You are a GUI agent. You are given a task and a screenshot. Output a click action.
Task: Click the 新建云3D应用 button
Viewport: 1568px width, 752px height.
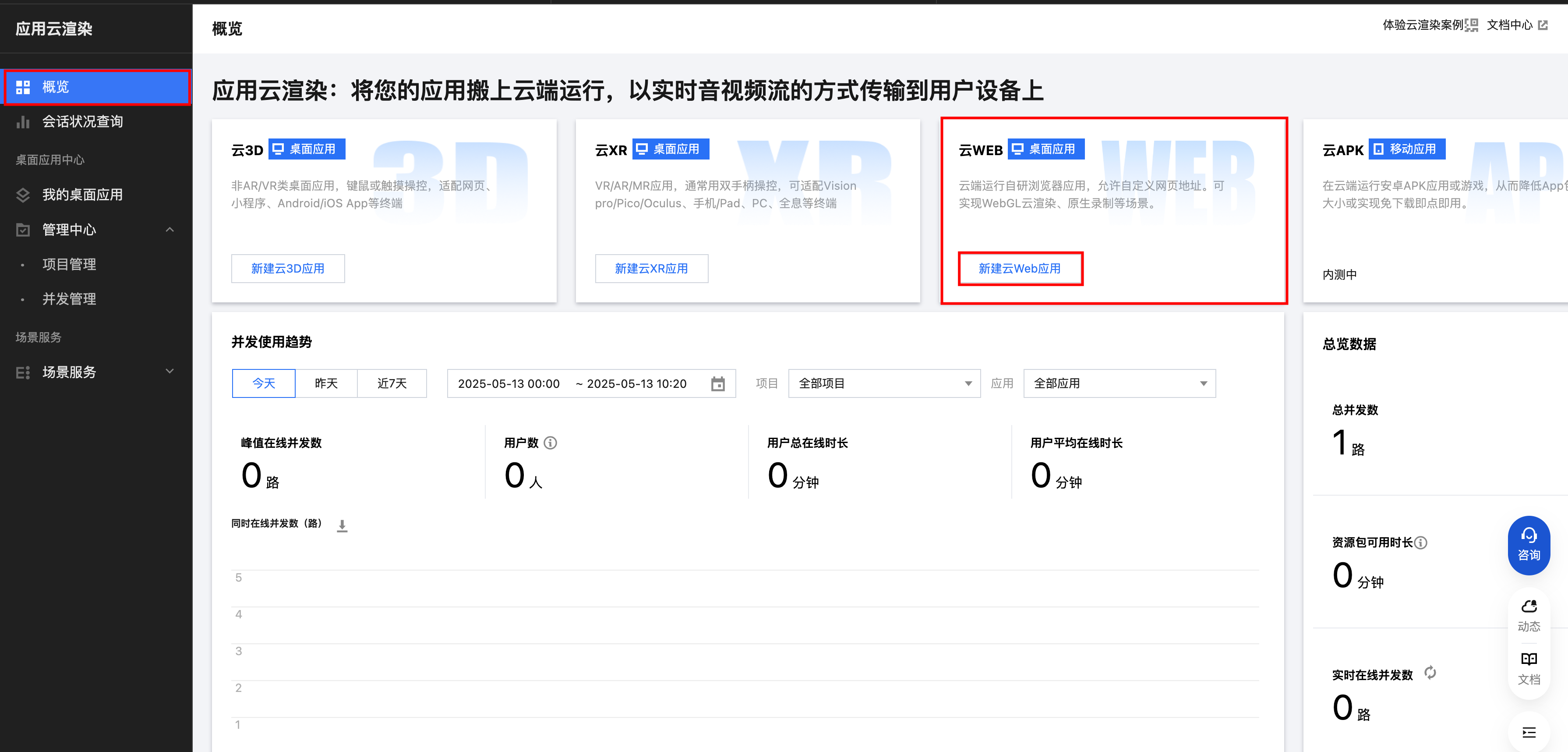click(x=288, y=269)
